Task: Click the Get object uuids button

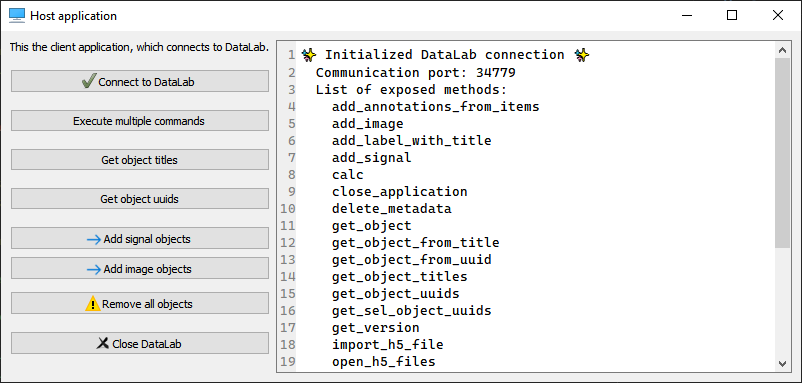Action: tap(140, 199)
